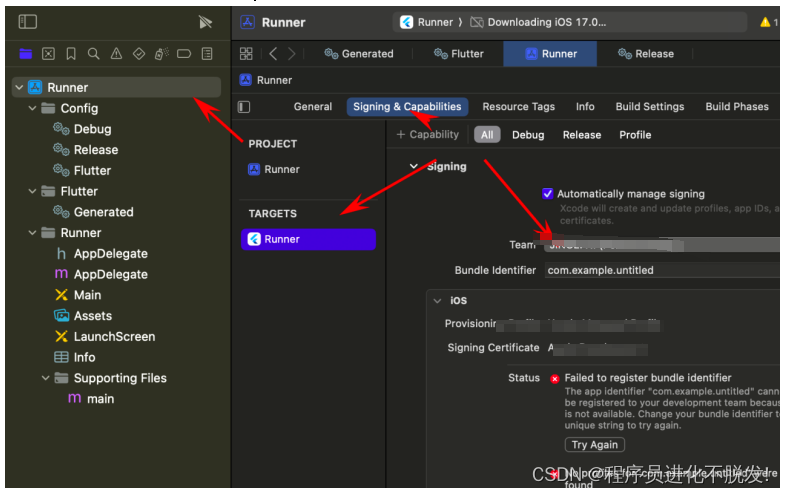Click the yellow warning indicator in toolbar
This screenshot has width=785, height=494.
(765, 22)
